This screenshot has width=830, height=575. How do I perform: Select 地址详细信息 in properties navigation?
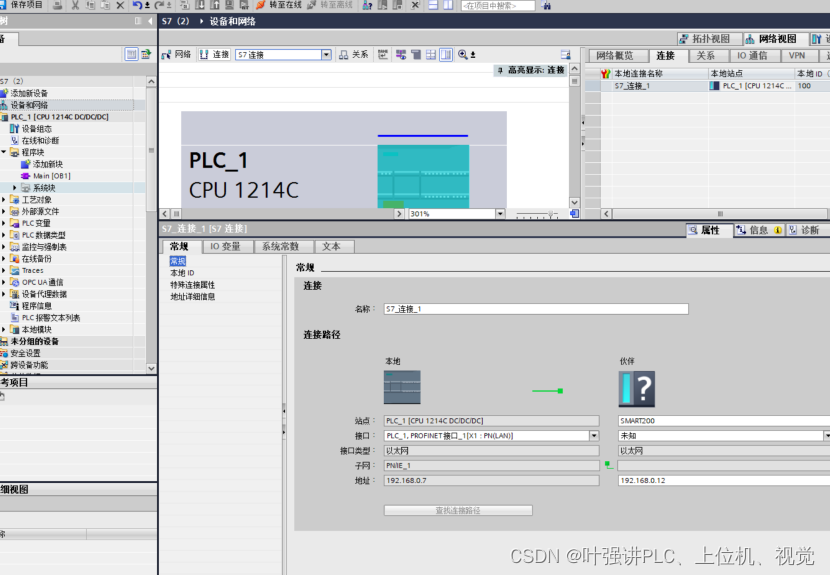coord(192,297)
